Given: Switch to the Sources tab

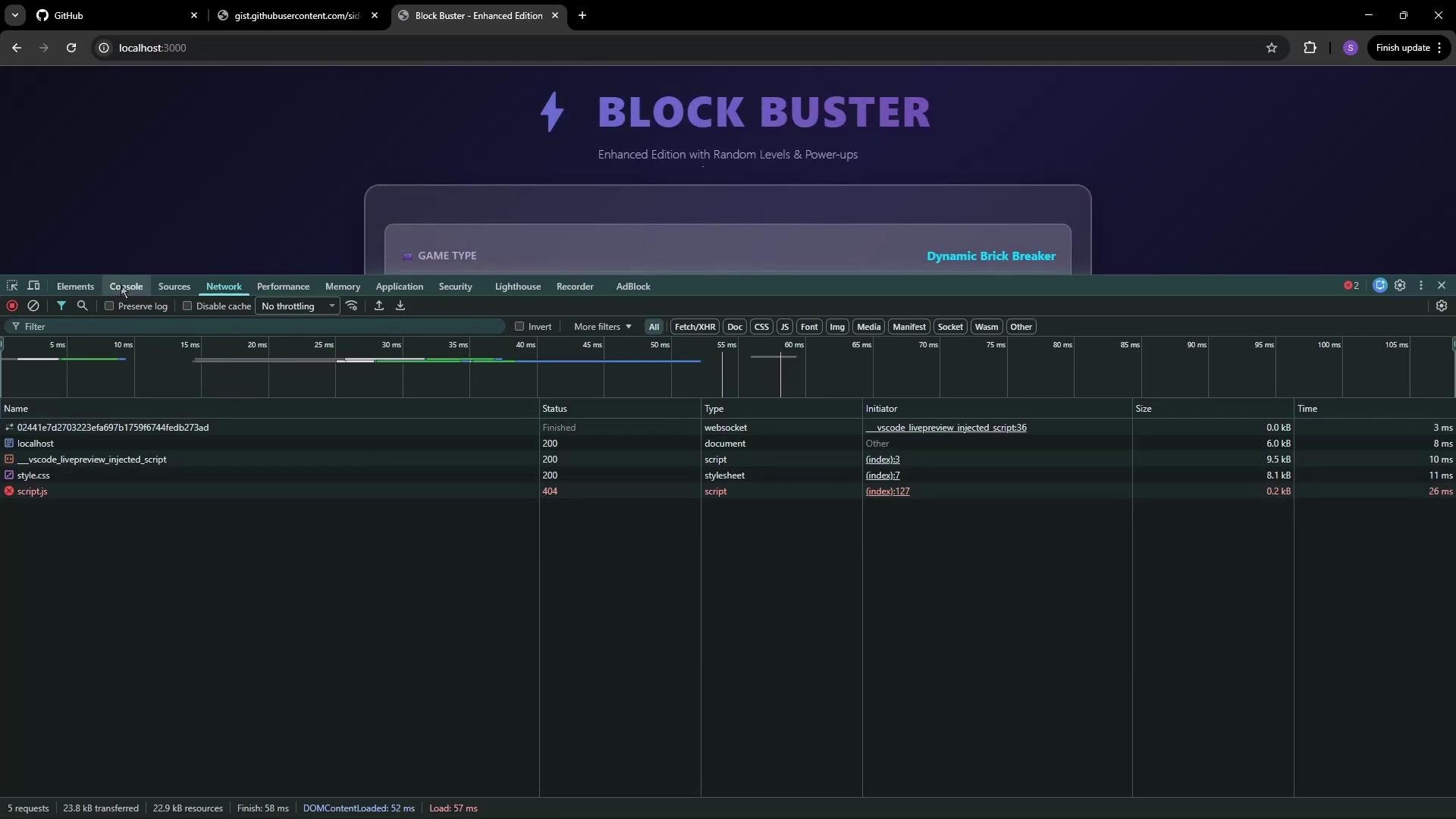Looking at the screenshot, I should pyautogui.click(x=174, y=287).
